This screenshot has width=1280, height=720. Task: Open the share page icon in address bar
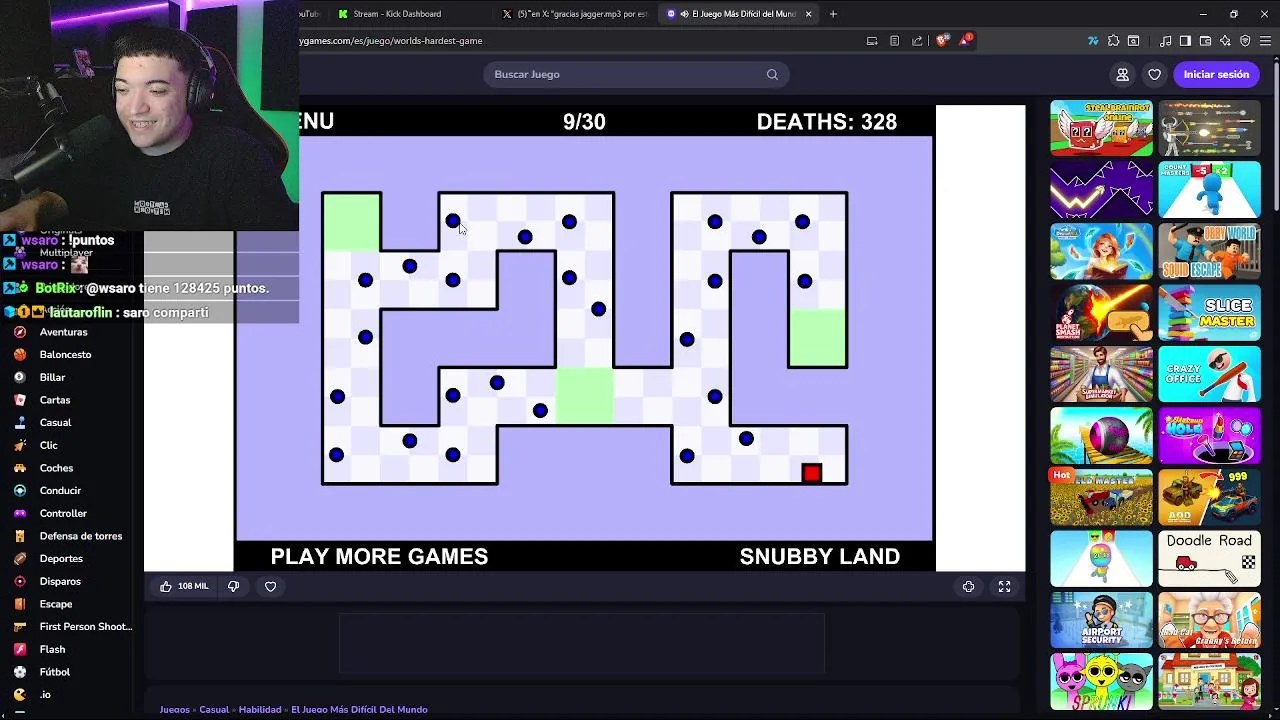coord(917,41)
